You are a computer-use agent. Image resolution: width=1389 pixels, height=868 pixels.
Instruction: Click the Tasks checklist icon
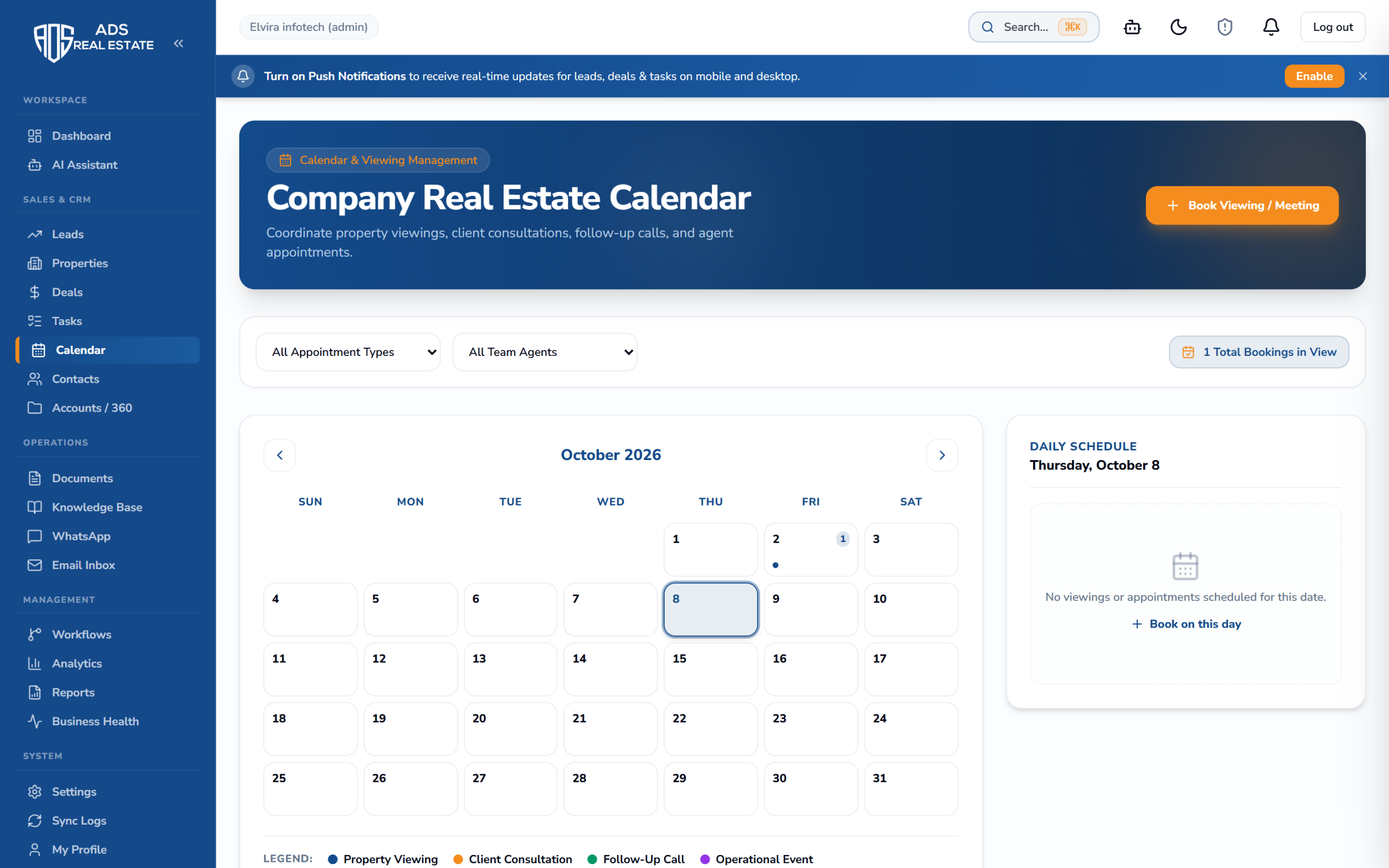pyautogui.click(x=34, y=321)
